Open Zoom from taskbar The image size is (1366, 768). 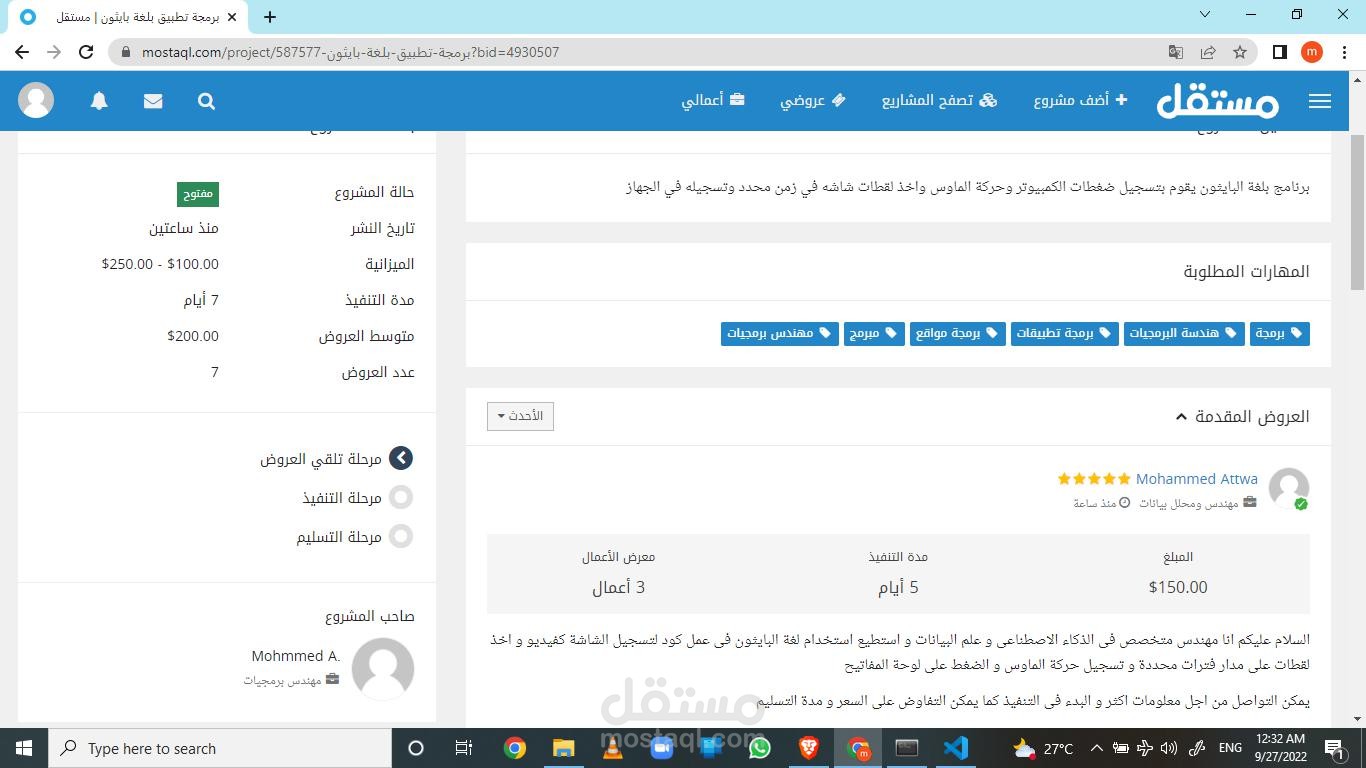tap(661, 748)
